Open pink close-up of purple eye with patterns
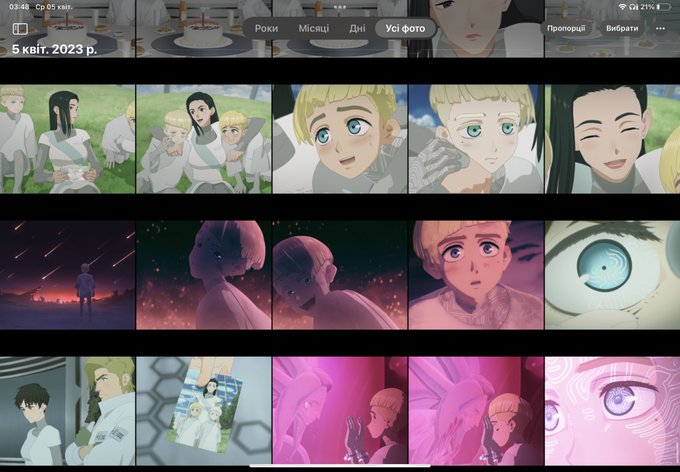 (612, 411)
